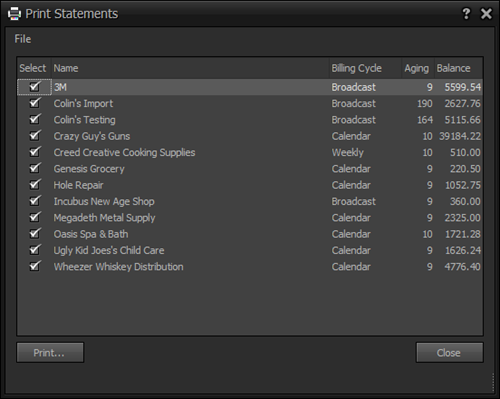Click balance value 360.00

pos(465,202)
